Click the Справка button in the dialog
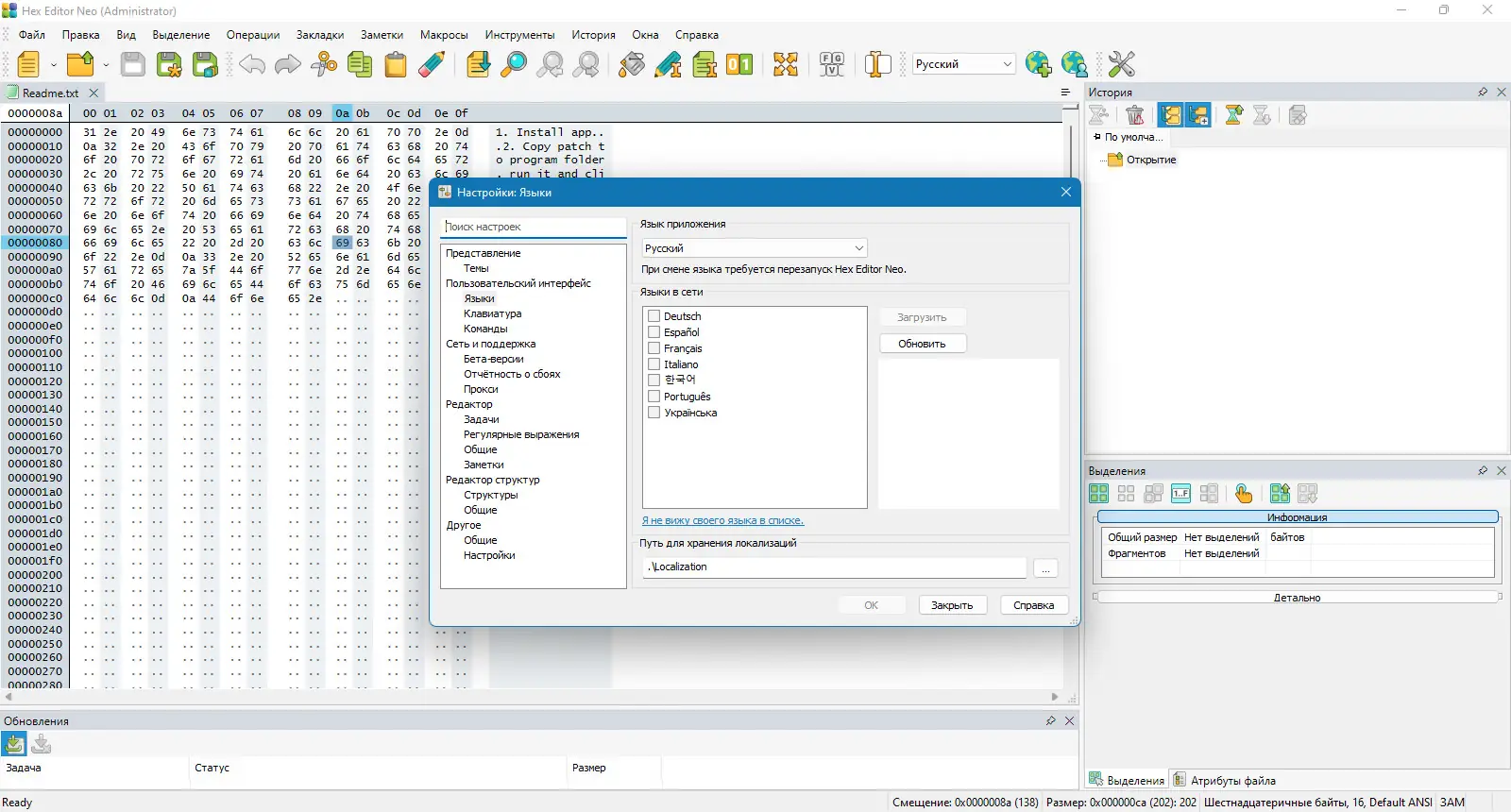Viewport: 1511px width, 812px height. pos(1034,605)
